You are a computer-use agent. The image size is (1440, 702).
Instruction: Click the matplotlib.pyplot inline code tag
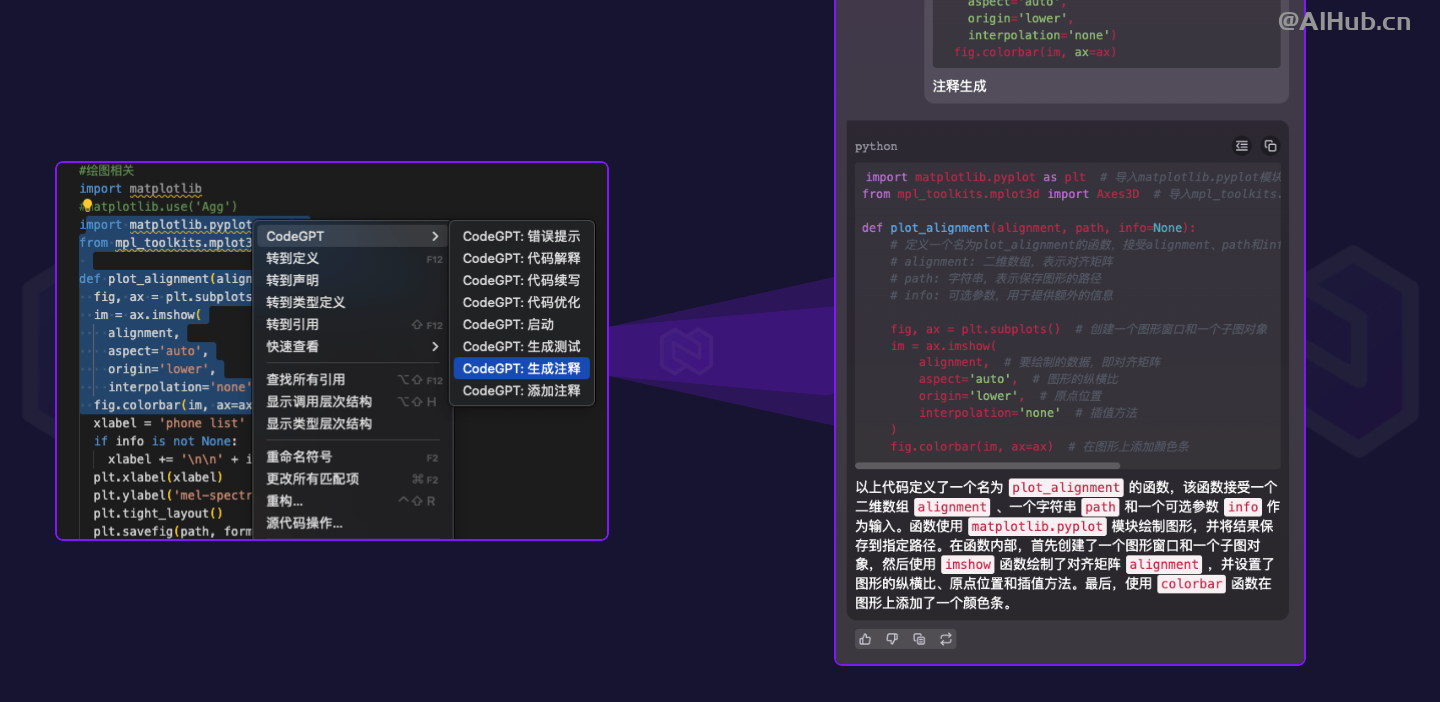[x=1038, y=526]
